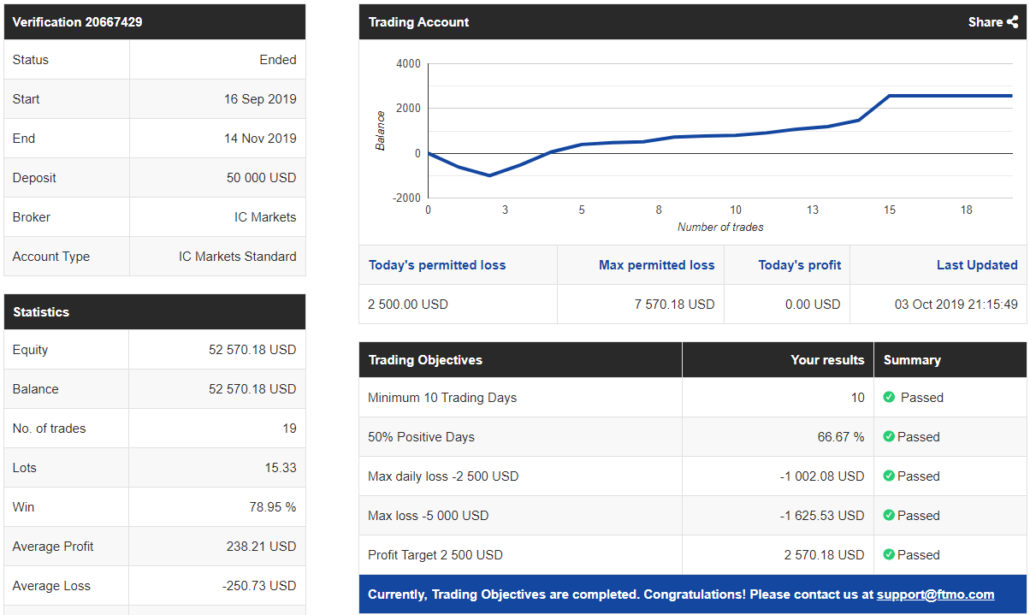Click the Verification 20667429 panel header
This screenshot has width=1030, height=615.
[154, 22]
